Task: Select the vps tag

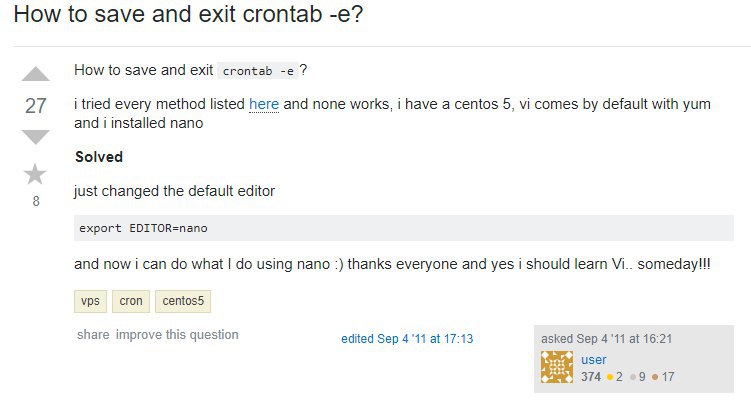Action: click(91, 301)
